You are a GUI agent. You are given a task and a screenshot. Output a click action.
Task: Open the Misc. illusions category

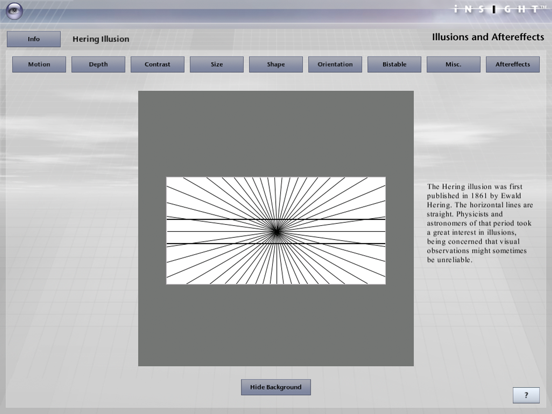click(x=453, y=64)
